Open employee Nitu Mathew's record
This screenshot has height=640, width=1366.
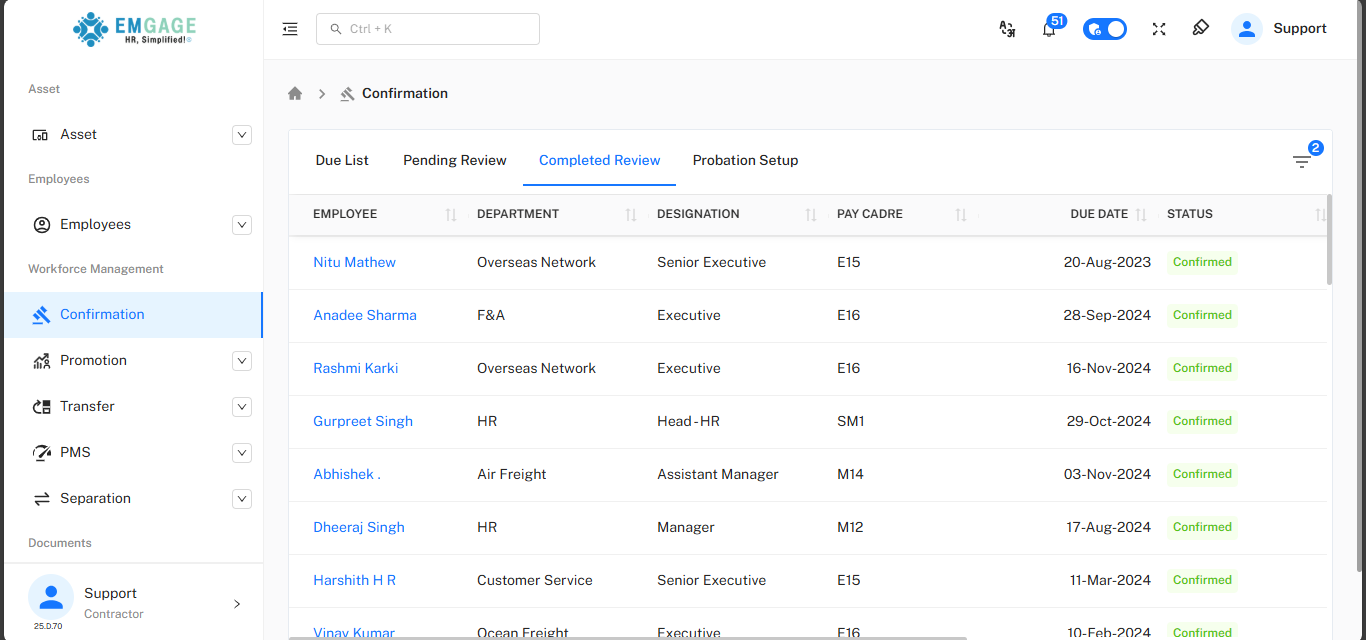pos(354,262)
